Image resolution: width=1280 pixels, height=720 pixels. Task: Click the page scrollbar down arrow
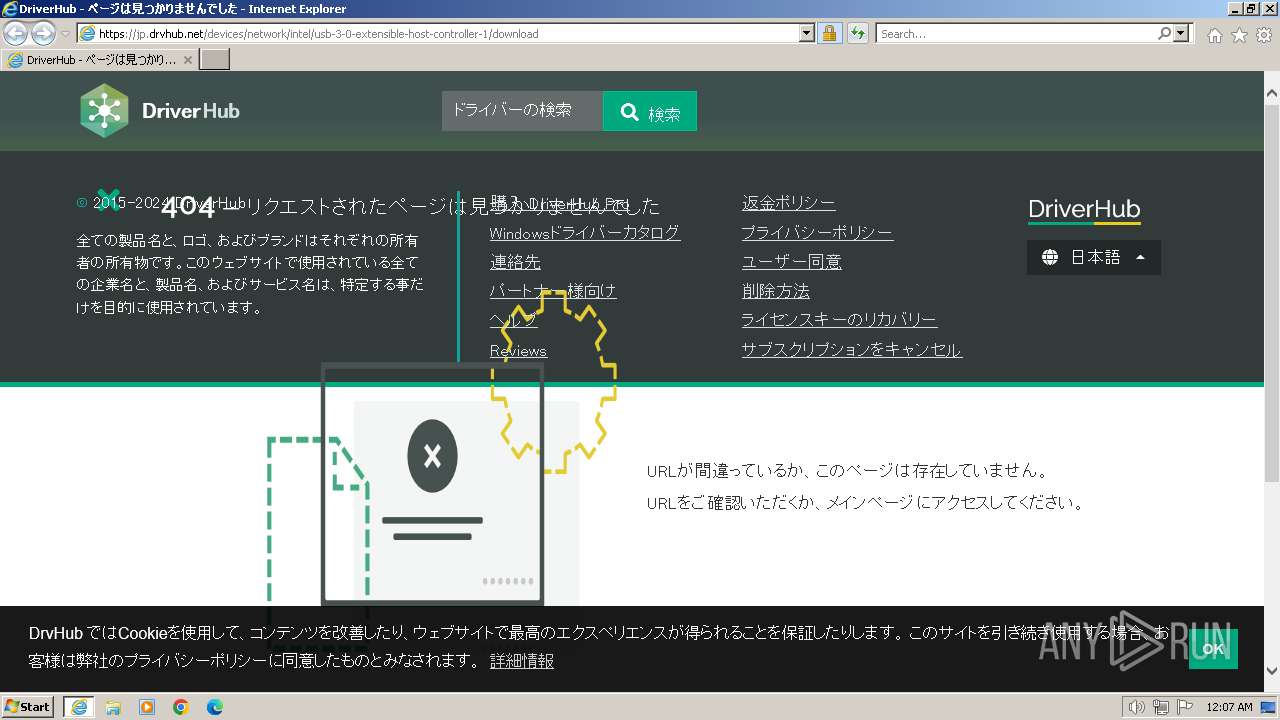1272,671
